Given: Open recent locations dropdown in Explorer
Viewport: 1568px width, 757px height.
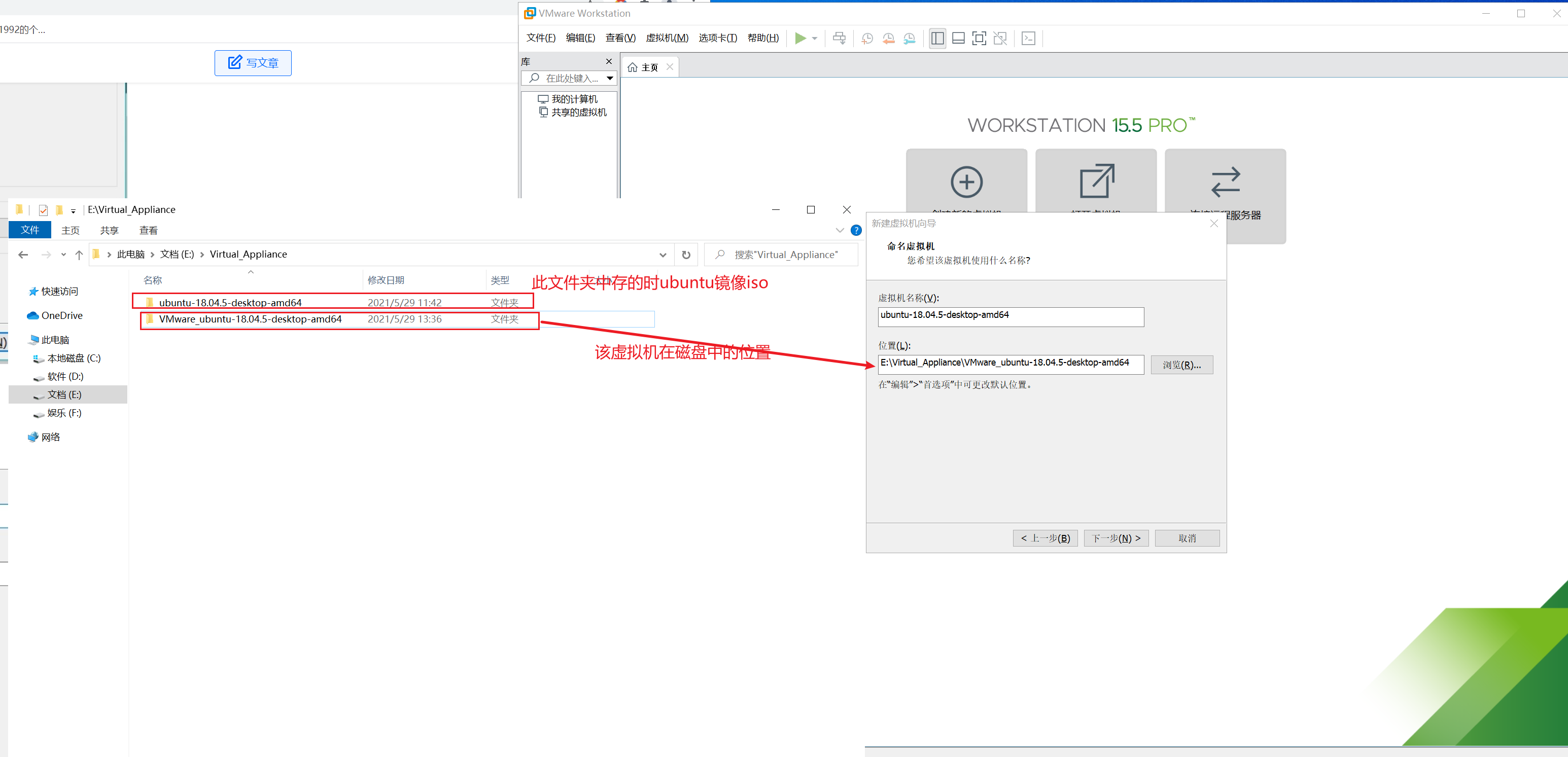Looking at the screenshot, I should click(x=63, y=255).
